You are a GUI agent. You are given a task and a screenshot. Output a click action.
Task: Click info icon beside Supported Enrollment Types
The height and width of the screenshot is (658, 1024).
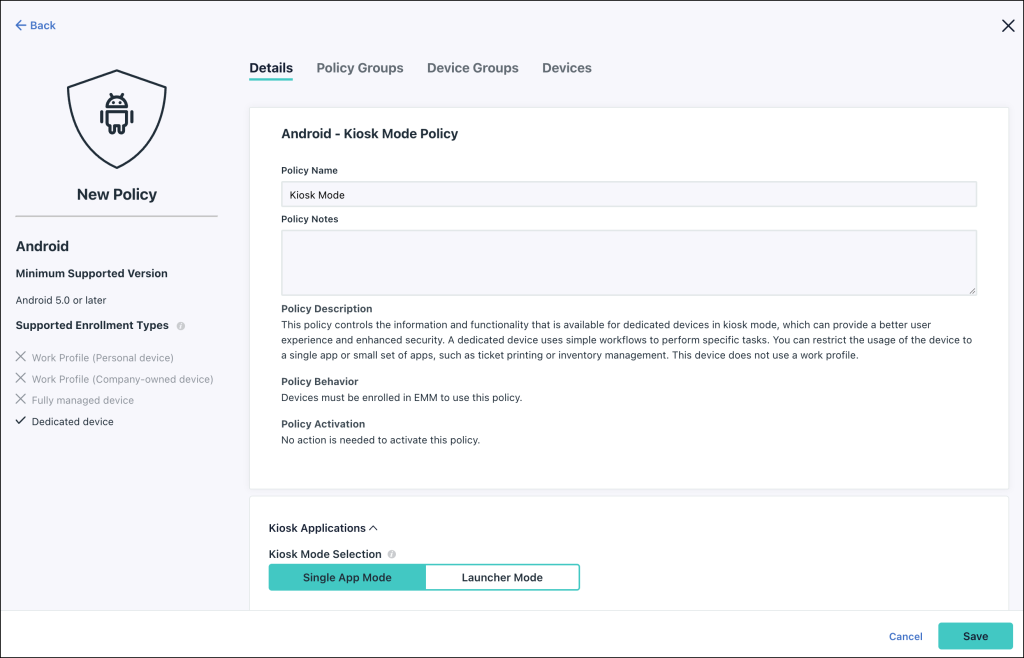[x=181, y=326]
